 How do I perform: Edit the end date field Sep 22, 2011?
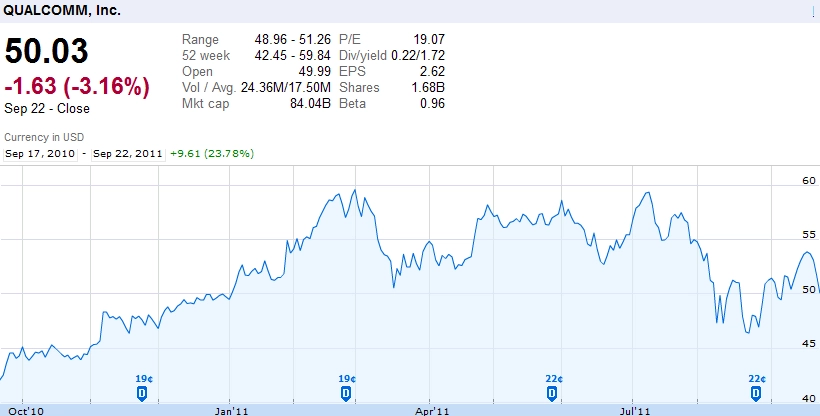[x=128, y=154]
